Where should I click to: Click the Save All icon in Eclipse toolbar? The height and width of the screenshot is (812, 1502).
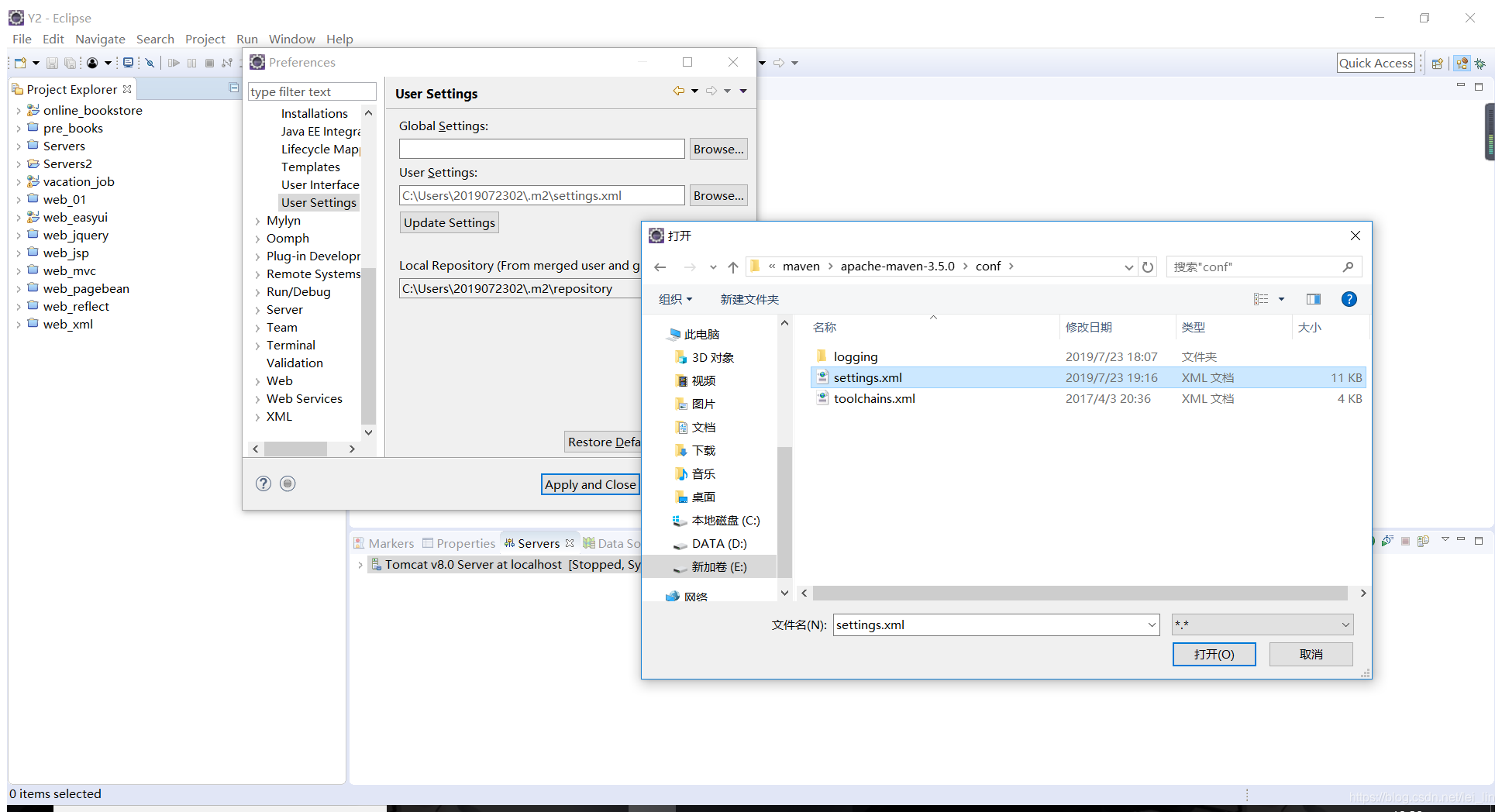70,63
